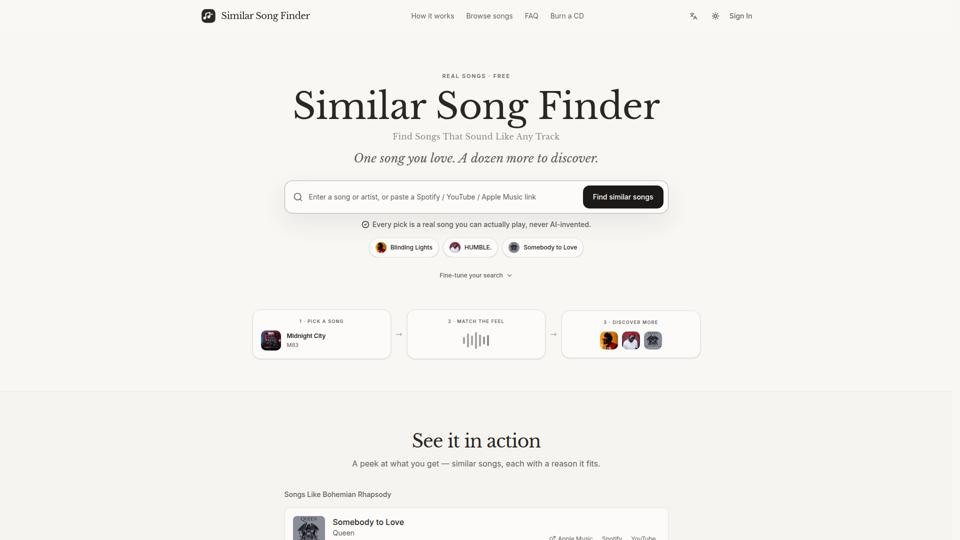
Task: Select the Blinding Lights suggestion chip
Action: (404, 247)
